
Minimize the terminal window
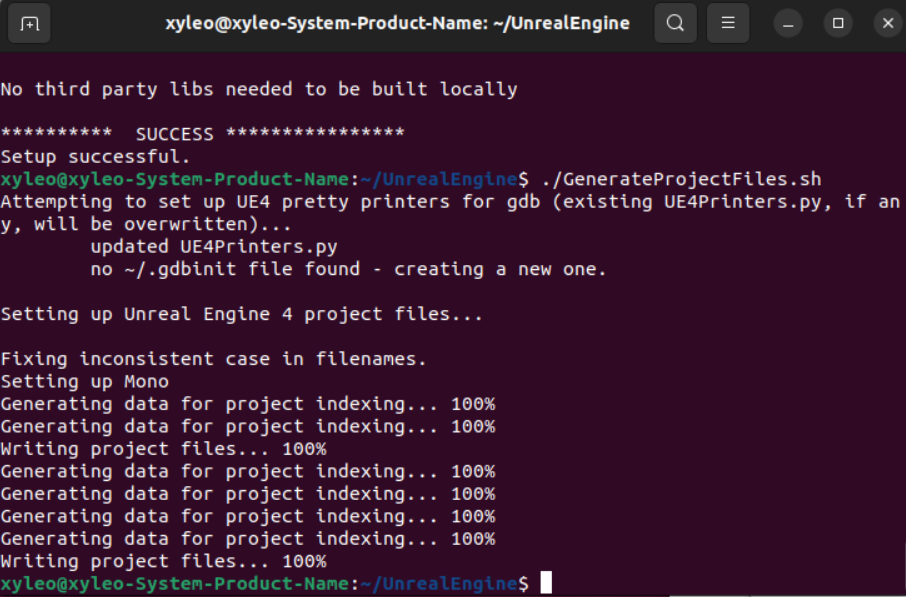click(790, 23)
